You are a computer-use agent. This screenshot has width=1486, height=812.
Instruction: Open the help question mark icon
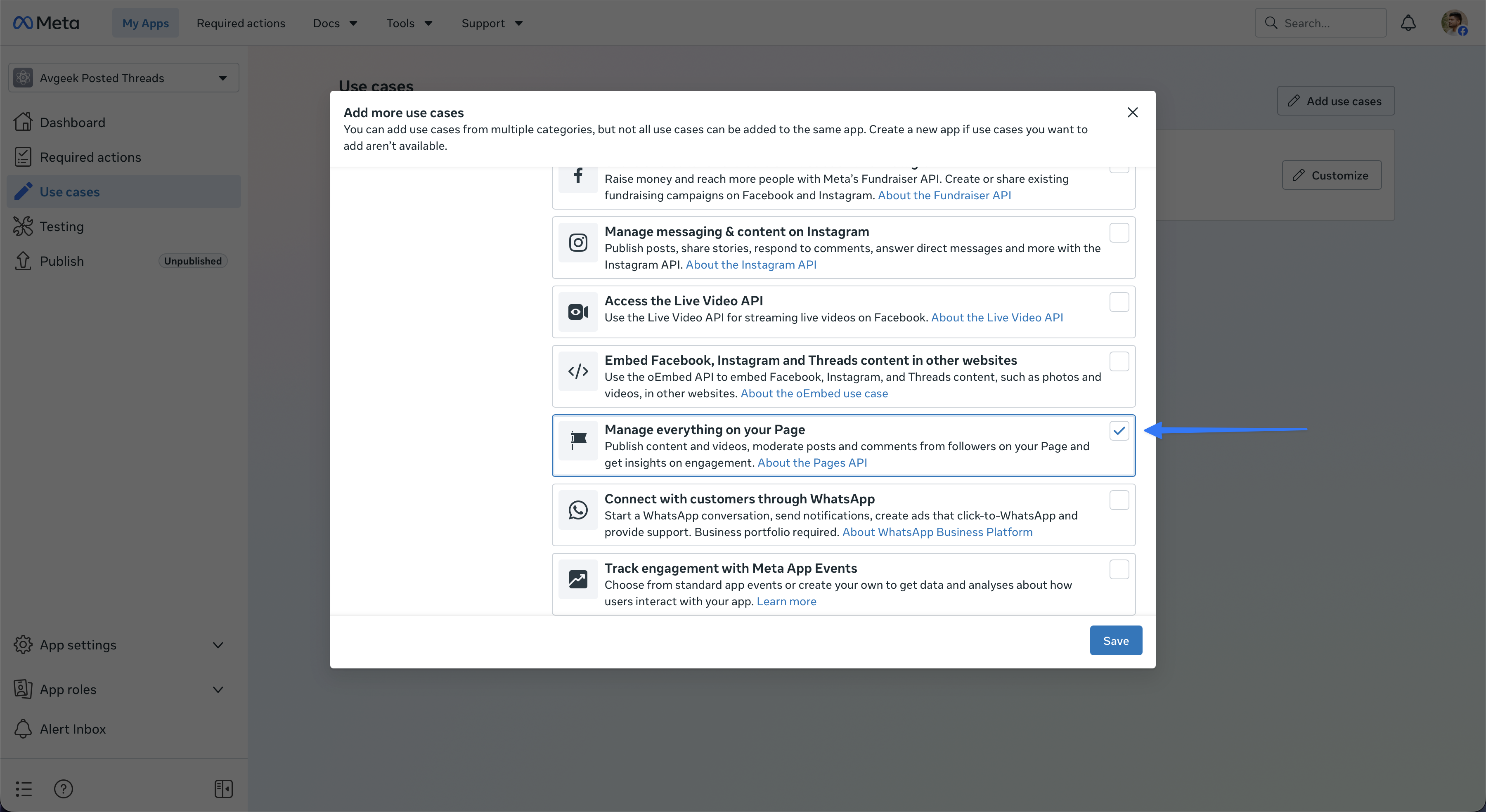pos(64,788)
